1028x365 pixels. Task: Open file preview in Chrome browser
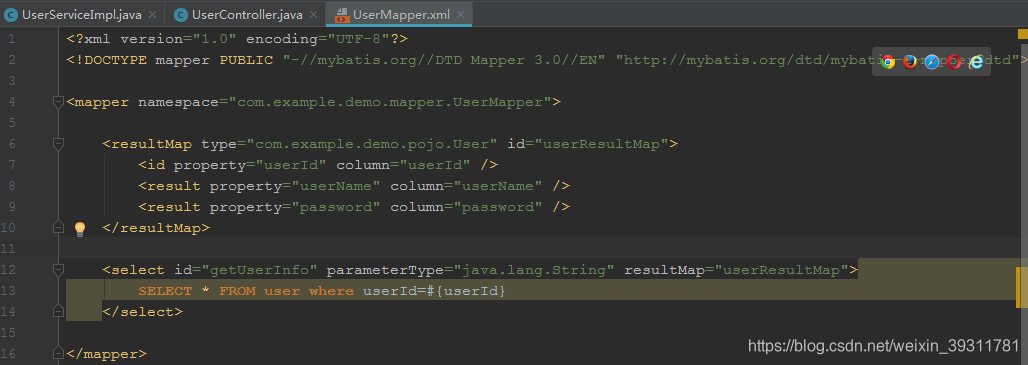(x=888, y=62)
